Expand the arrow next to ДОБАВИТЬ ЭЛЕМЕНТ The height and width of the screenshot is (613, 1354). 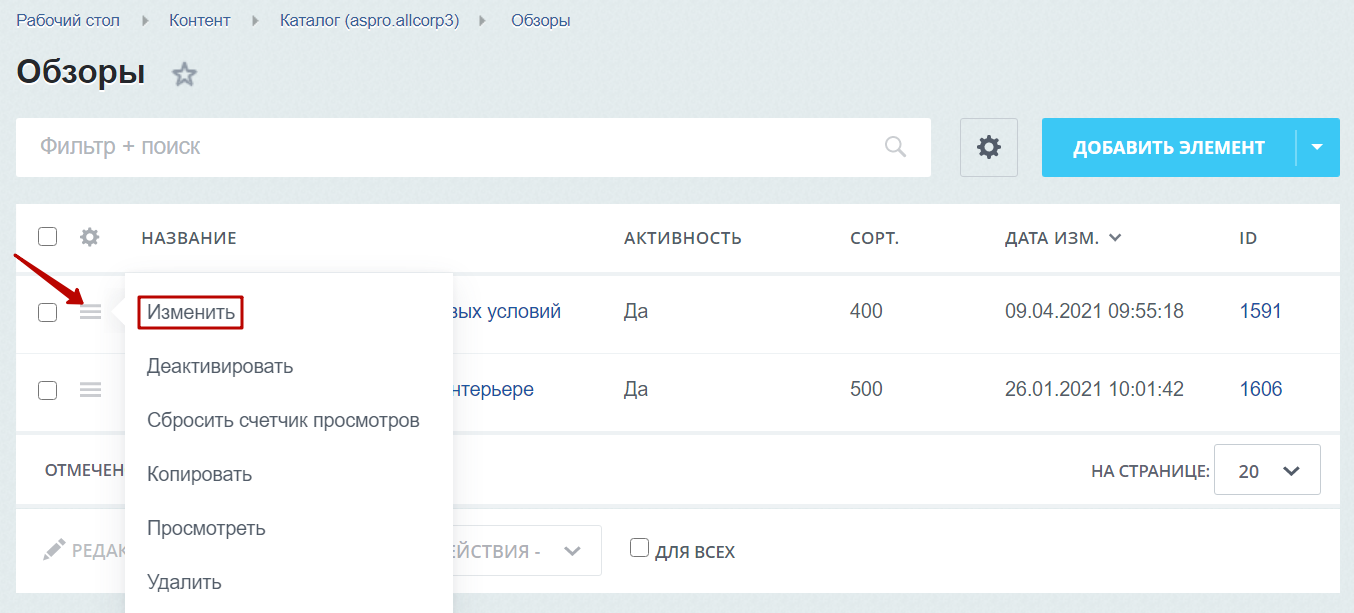(x=1317, y=148)
